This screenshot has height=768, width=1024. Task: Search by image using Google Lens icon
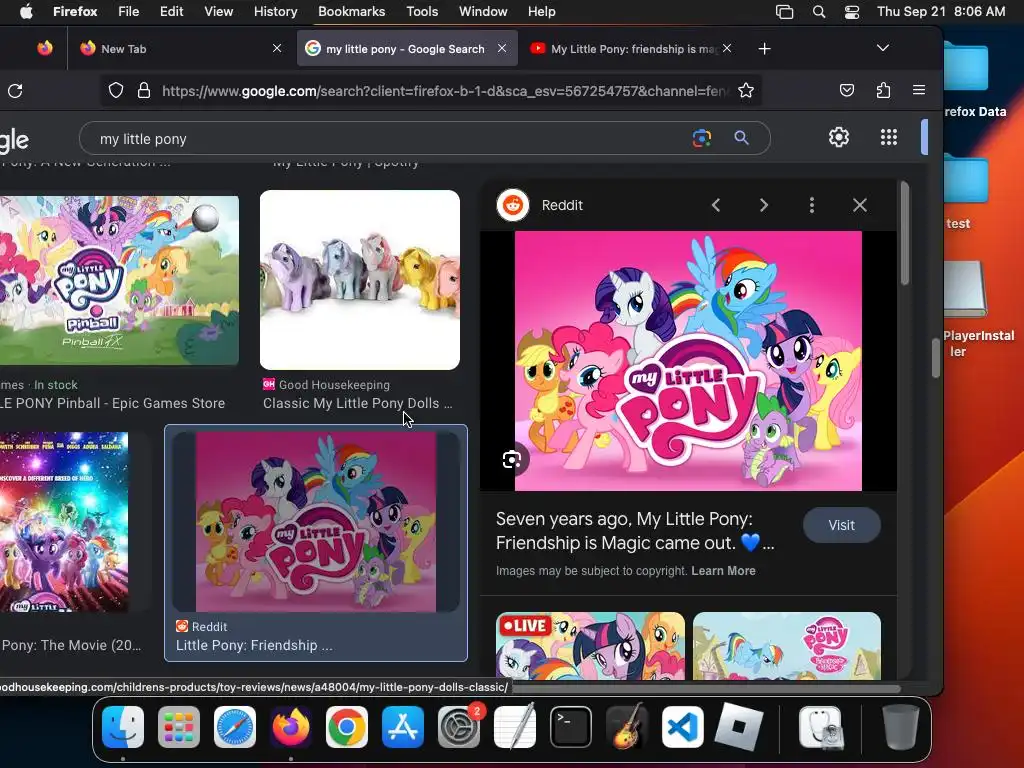[702, 138]
